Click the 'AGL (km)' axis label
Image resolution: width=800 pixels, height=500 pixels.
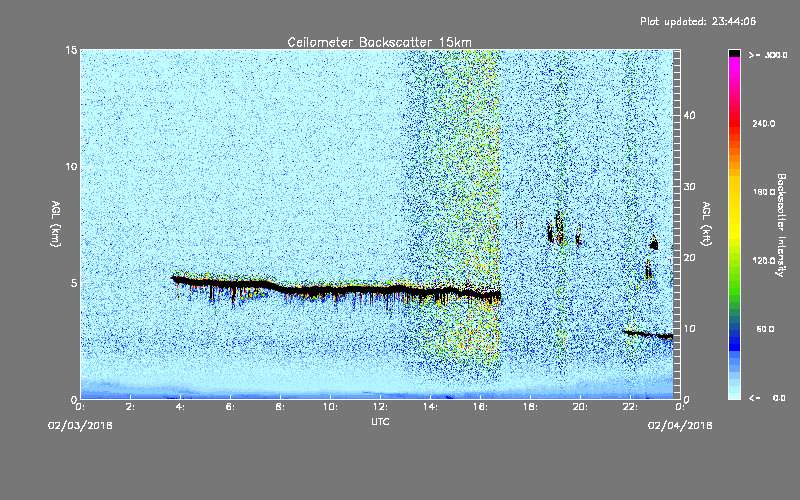pyautogui.click(x=56, y=224)
